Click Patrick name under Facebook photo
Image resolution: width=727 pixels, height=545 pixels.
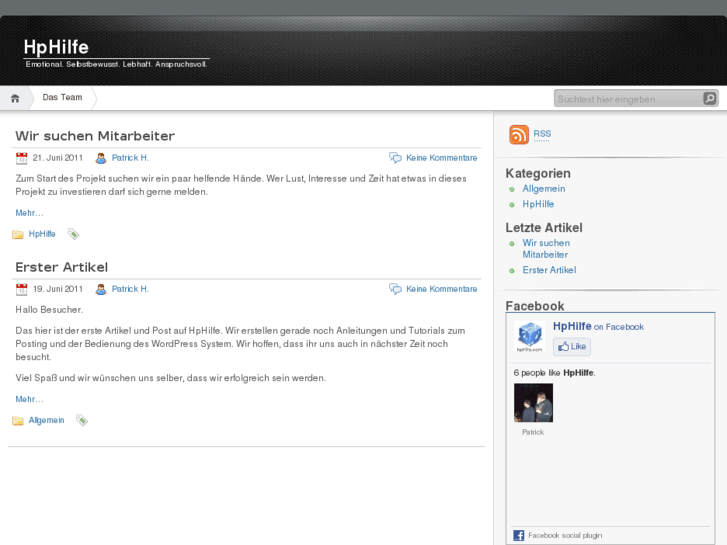(533, 432)
